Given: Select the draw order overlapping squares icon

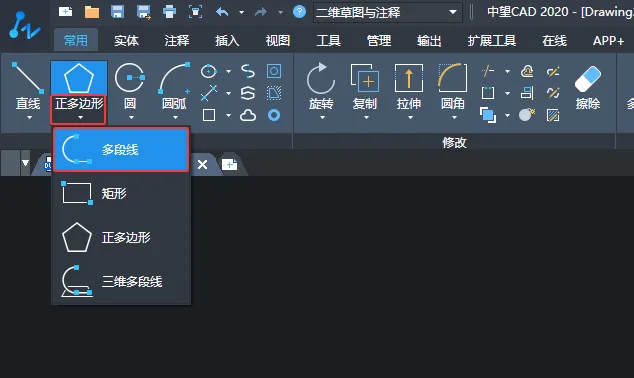Looking at the screenshot, I should point(488,115).
